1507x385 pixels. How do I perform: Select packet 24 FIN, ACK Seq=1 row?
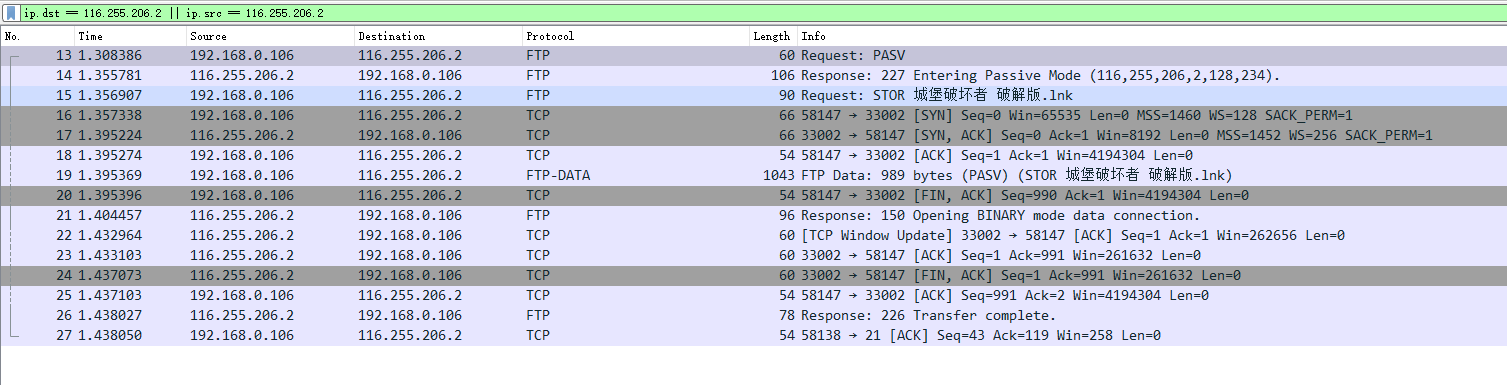point(754,275)
